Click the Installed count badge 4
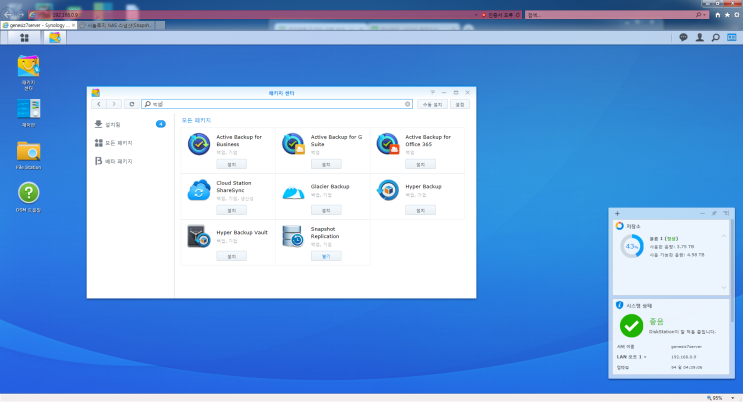 click(x=161, y=124)
